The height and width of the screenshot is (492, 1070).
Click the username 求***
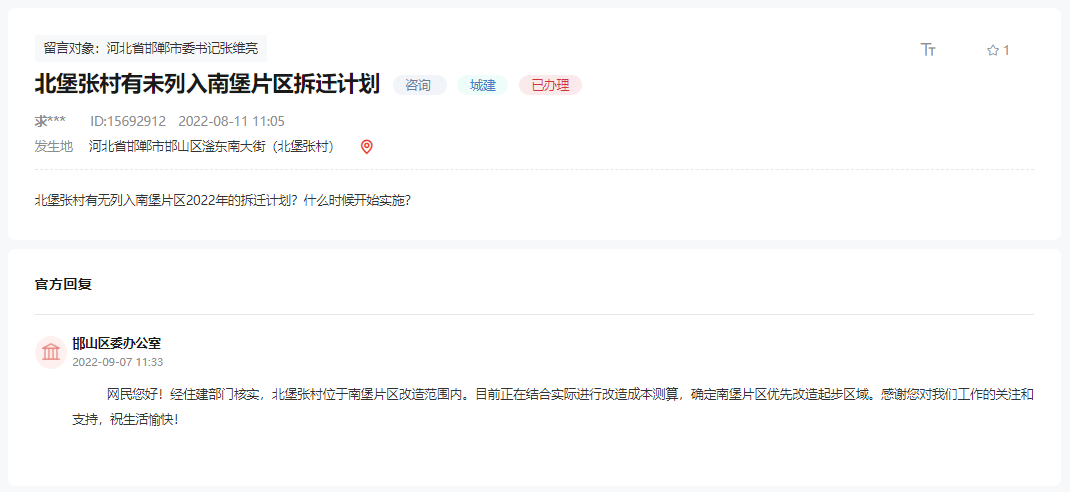click(x=50, y=121)
